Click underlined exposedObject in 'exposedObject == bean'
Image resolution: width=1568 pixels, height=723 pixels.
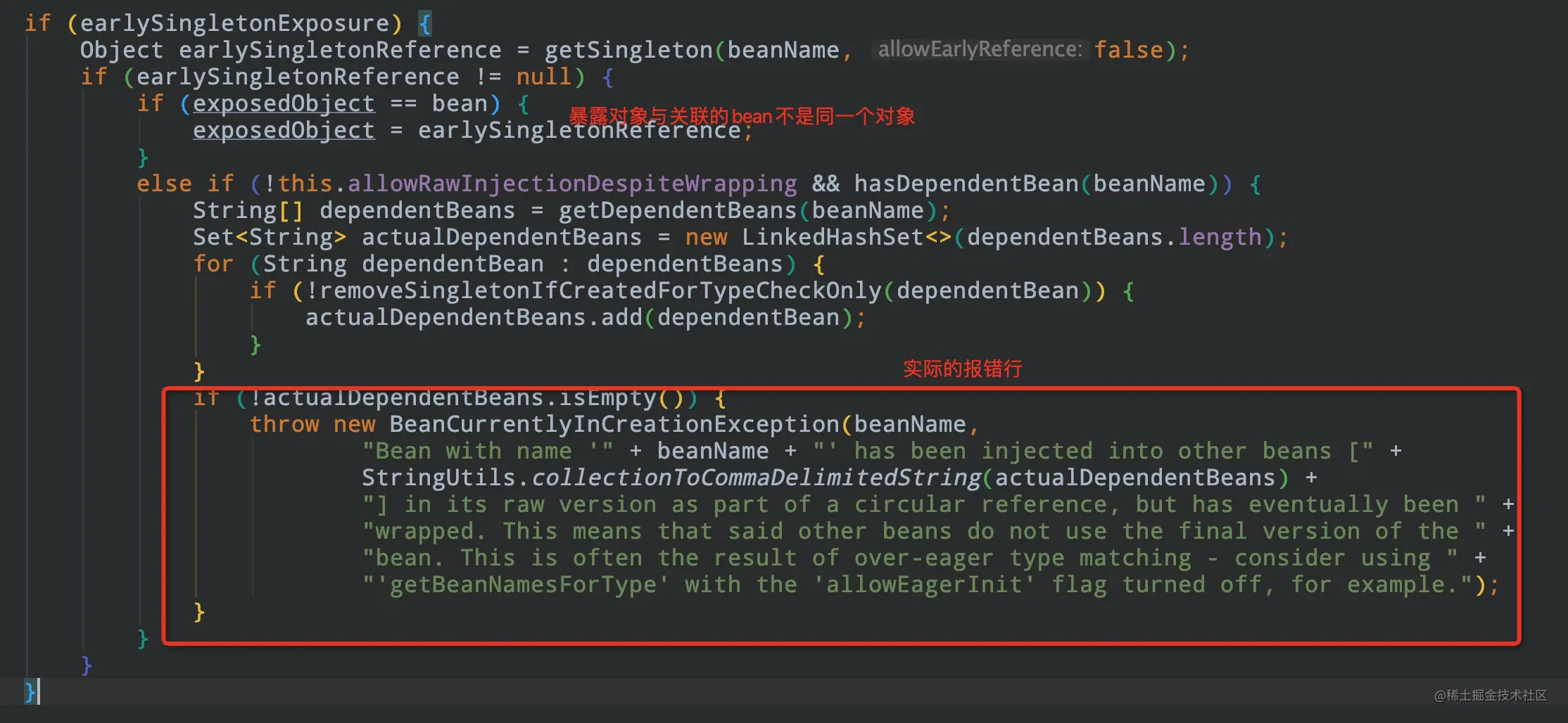pyautogui.click(x=284, y=103)
